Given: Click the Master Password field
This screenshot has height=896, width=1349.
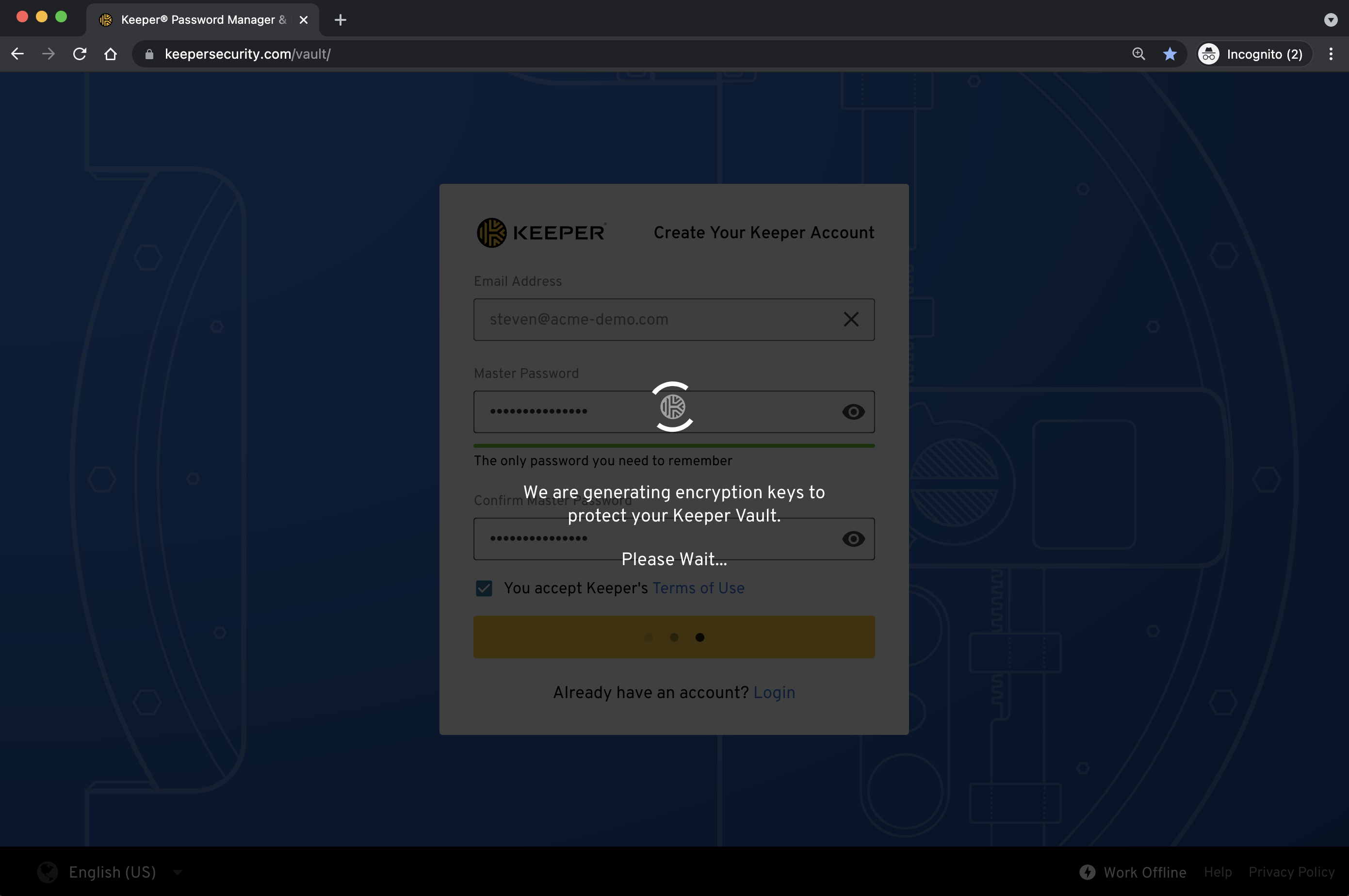Looking at the screenshot, I should point(674,411).
